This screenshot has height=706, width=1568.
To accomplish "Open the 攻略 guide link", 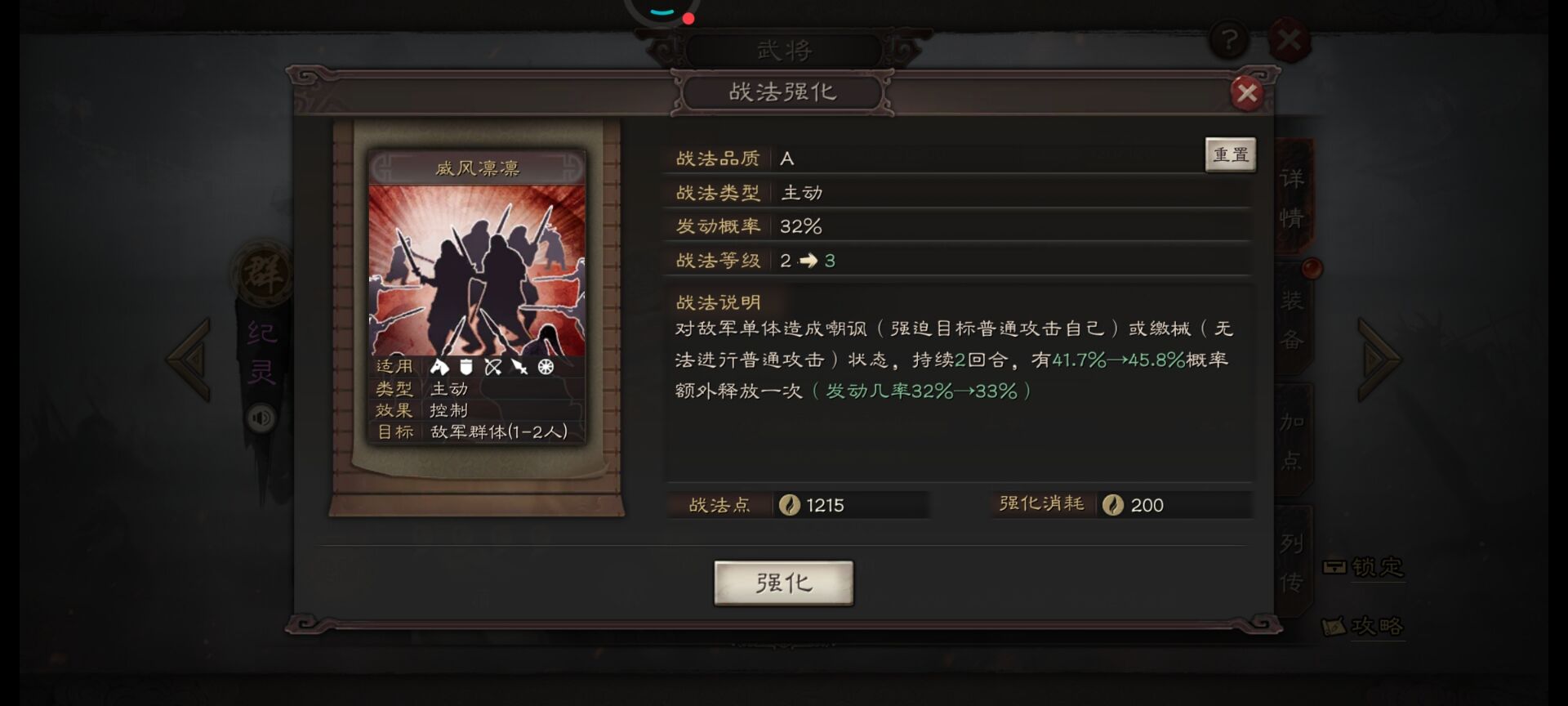I will [1363, 626].
